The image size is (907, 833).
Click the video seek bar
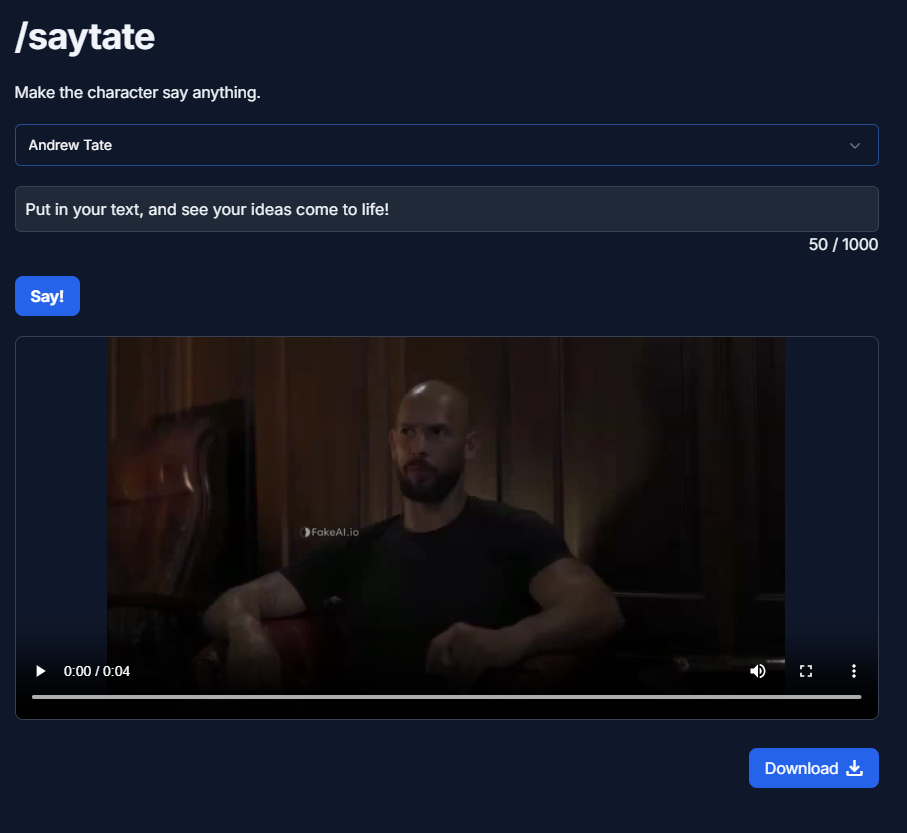(x=446, y=696)
